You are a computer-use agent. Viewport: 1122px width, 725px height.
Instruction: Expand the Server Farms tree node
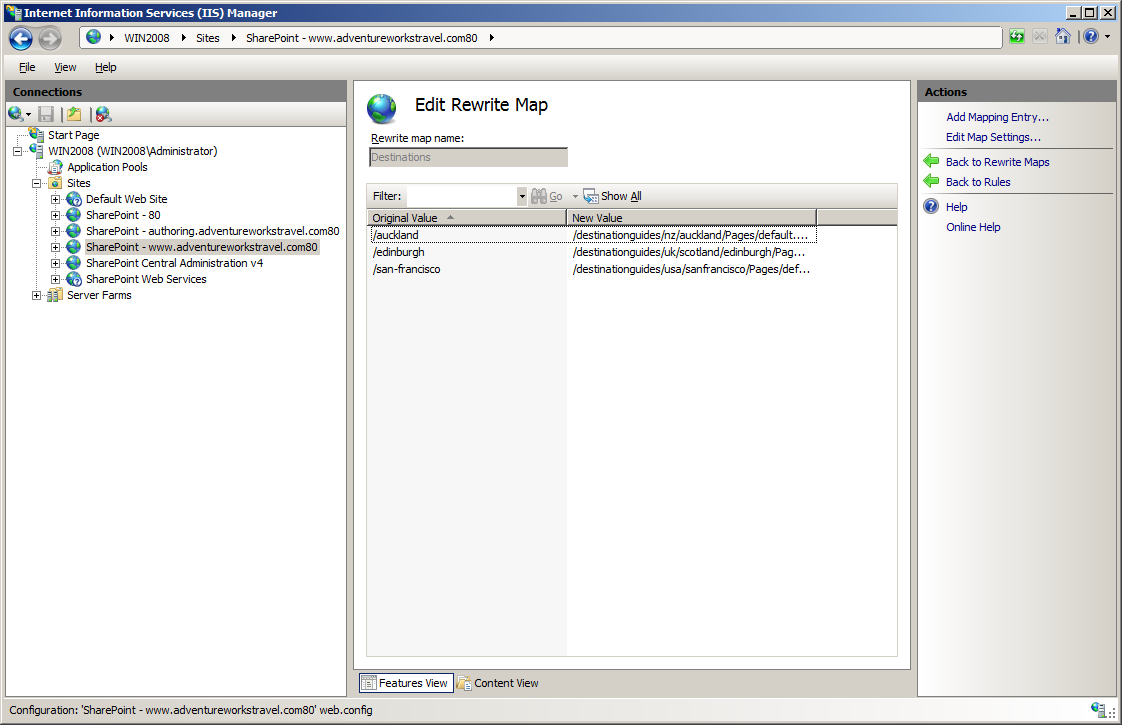tap(36, 295)
